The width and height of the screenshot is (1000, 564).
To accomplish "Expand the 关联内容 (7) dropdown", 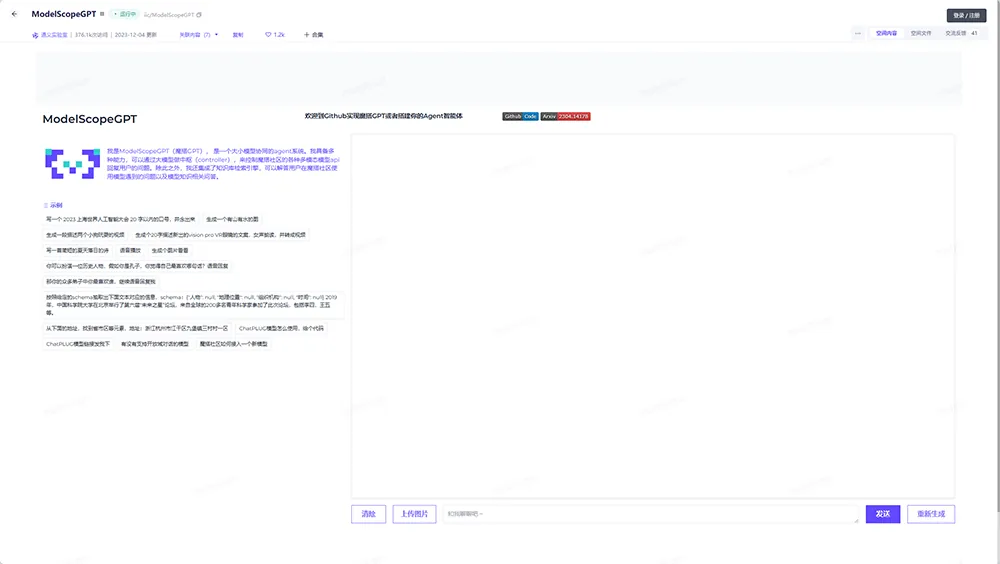I will 198,34.
